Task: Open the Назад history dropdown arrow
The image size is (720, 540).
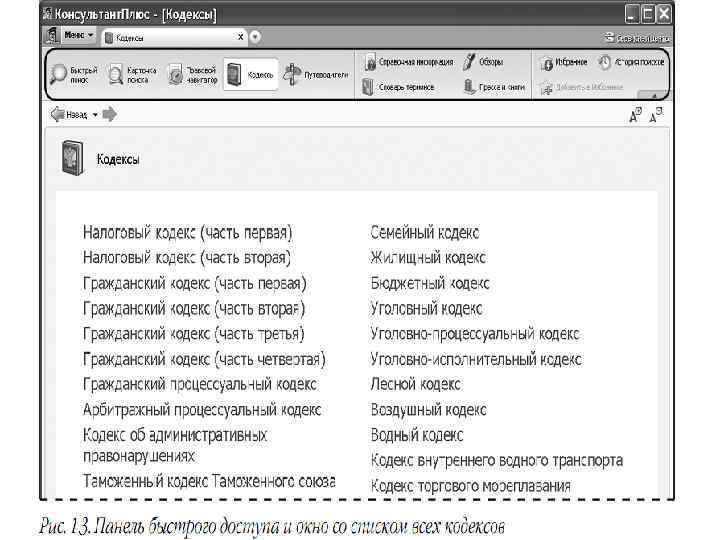Action: (95, 114)
